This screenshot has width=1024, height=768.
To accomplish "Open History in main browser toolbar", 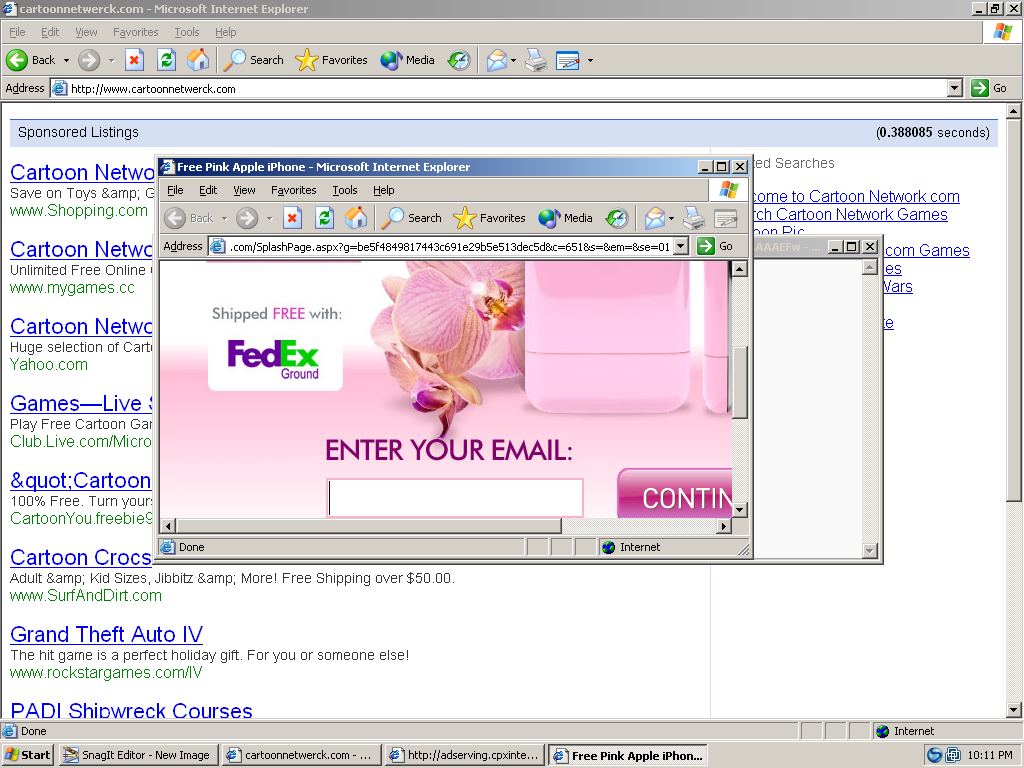I will (459, 60).
